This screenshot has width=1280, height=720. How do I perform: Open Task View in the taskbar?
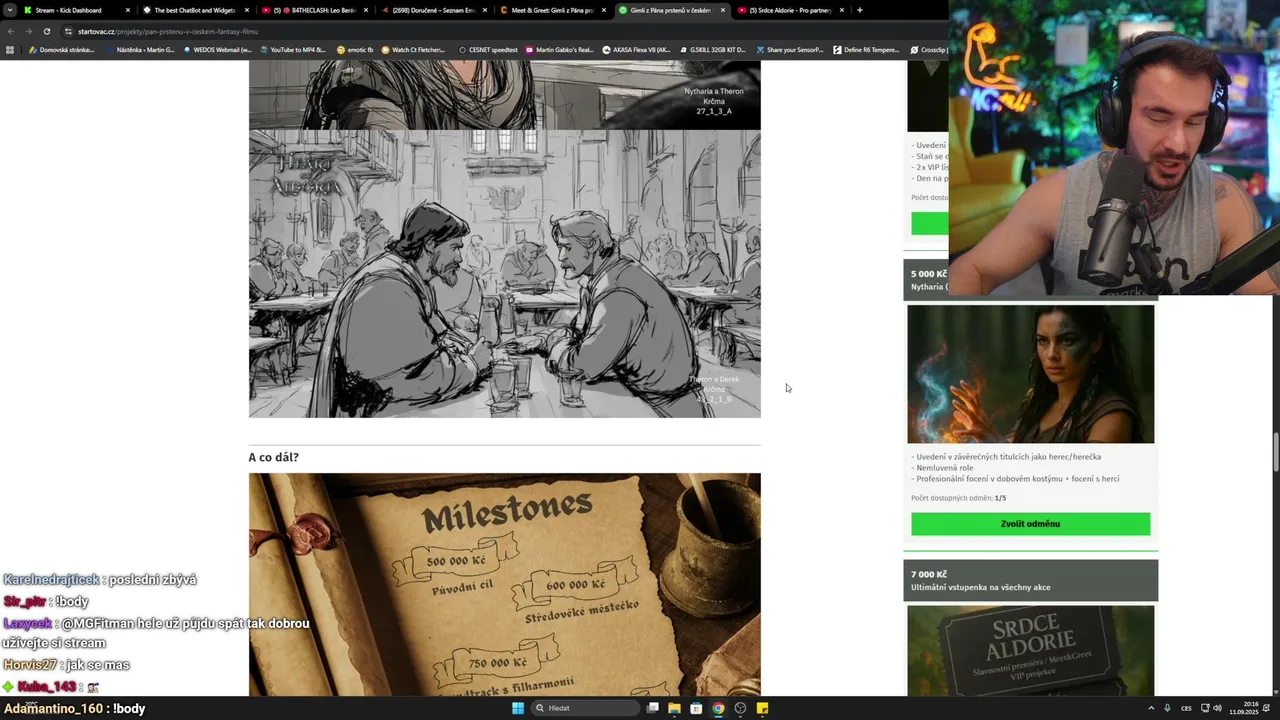point(653,708)
